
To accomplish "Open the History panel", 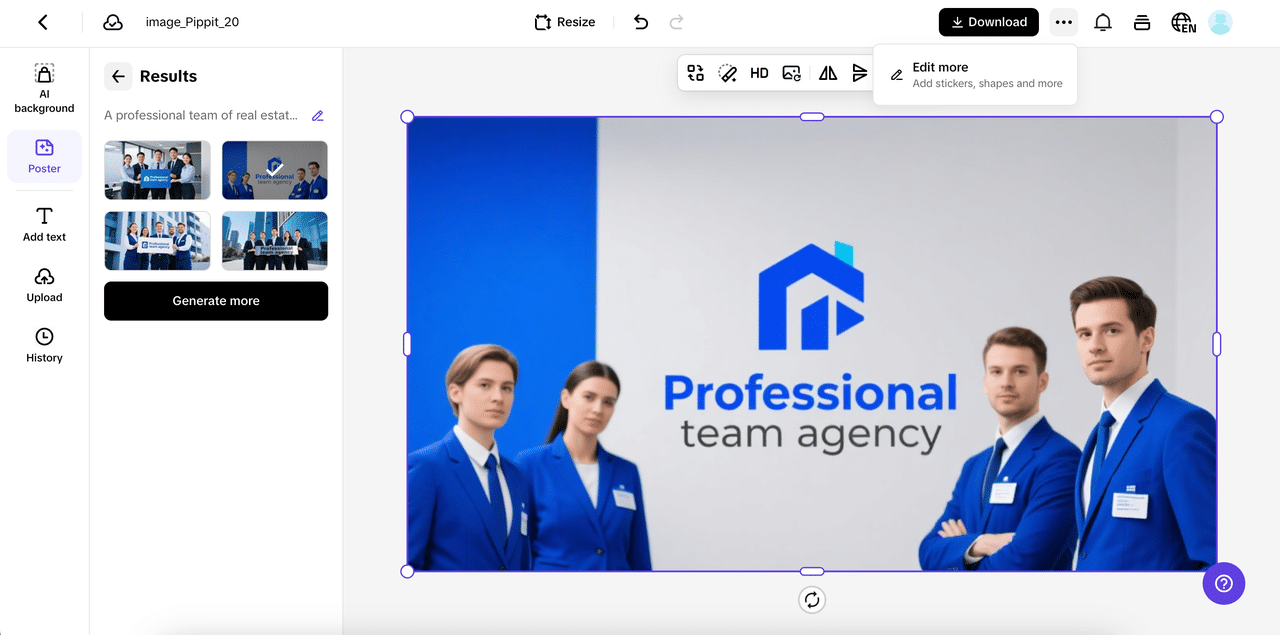I will [44, 345].
